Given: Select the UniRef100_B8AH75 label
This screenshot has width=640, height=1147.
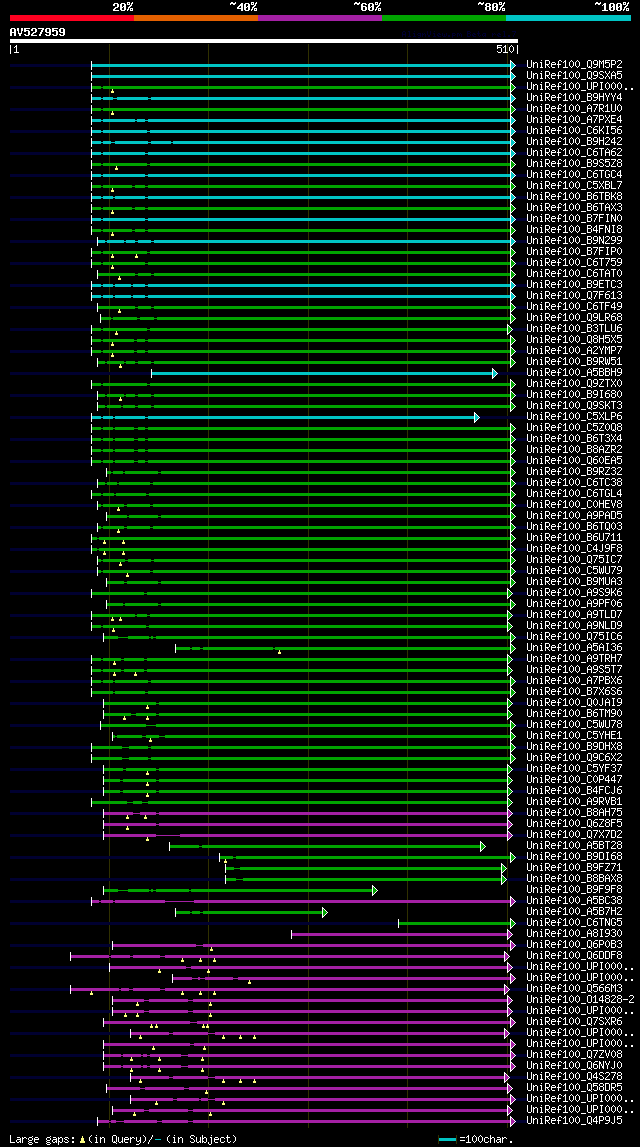Looking at the screenshot, I should coord(574,813).
